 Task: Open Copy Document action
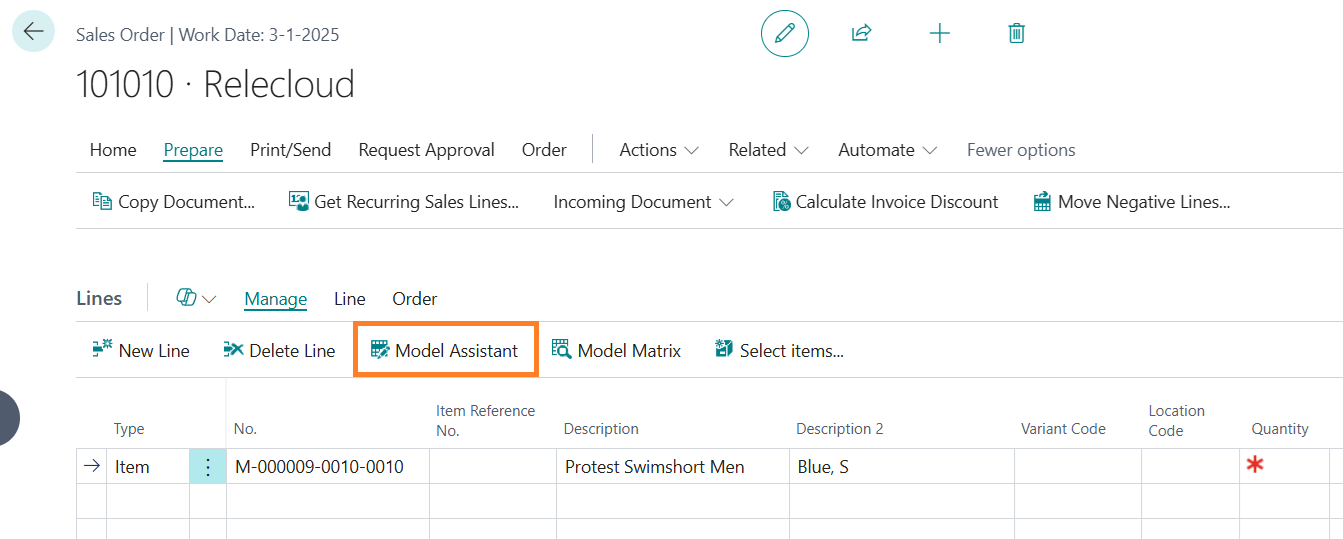click(x=174, y=202)
